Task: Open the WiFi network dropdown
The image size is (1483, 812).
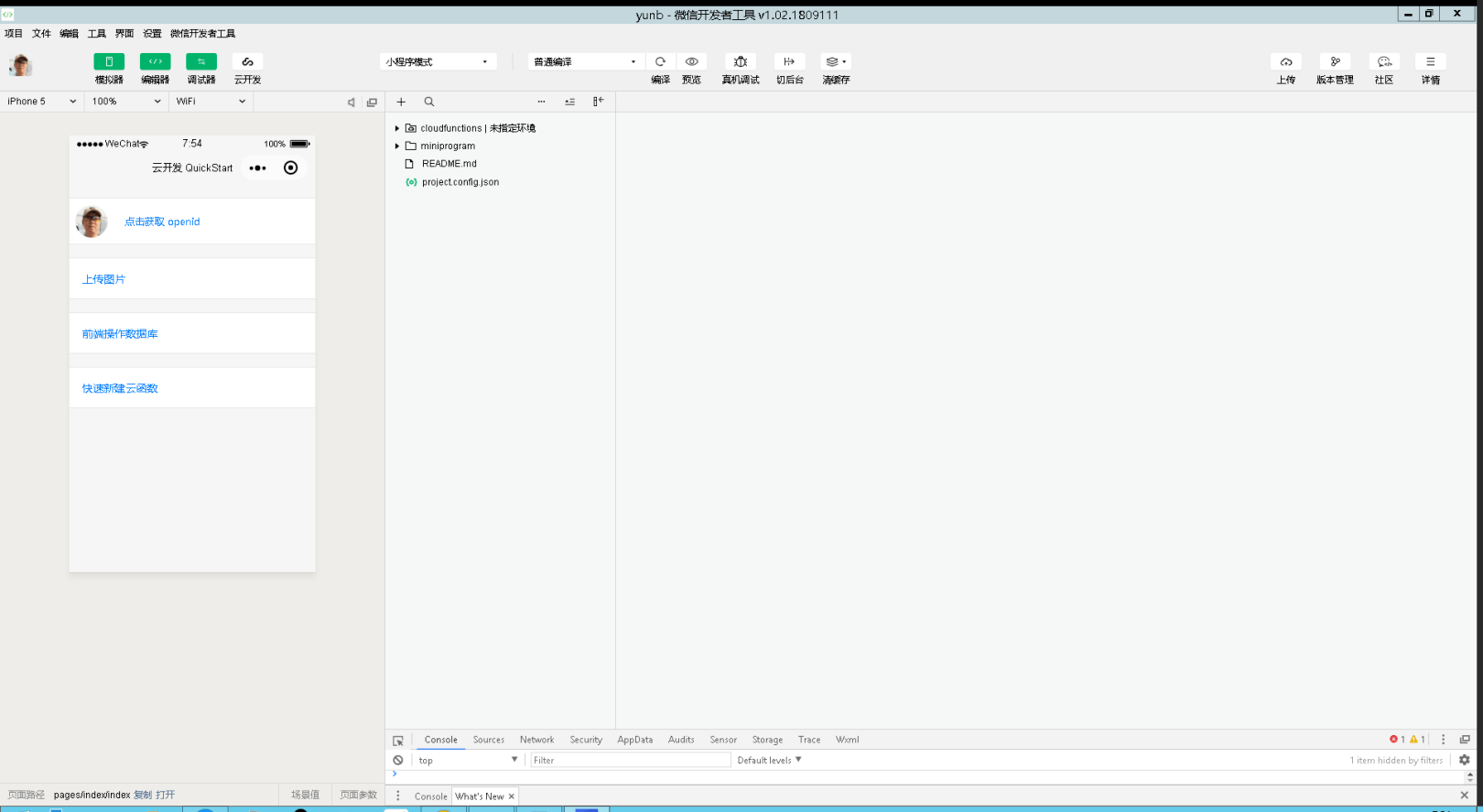Action: 211,102
